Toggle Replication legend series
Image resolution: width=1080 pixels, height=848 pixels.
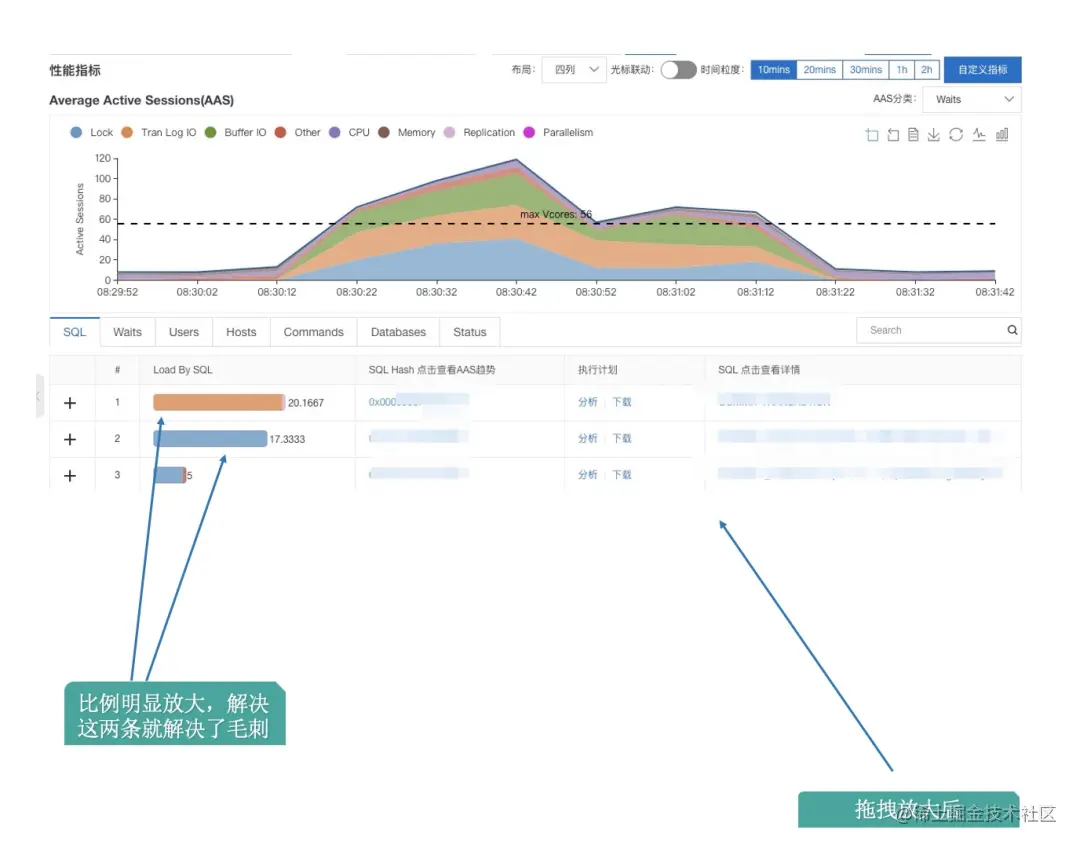(479, 132)
